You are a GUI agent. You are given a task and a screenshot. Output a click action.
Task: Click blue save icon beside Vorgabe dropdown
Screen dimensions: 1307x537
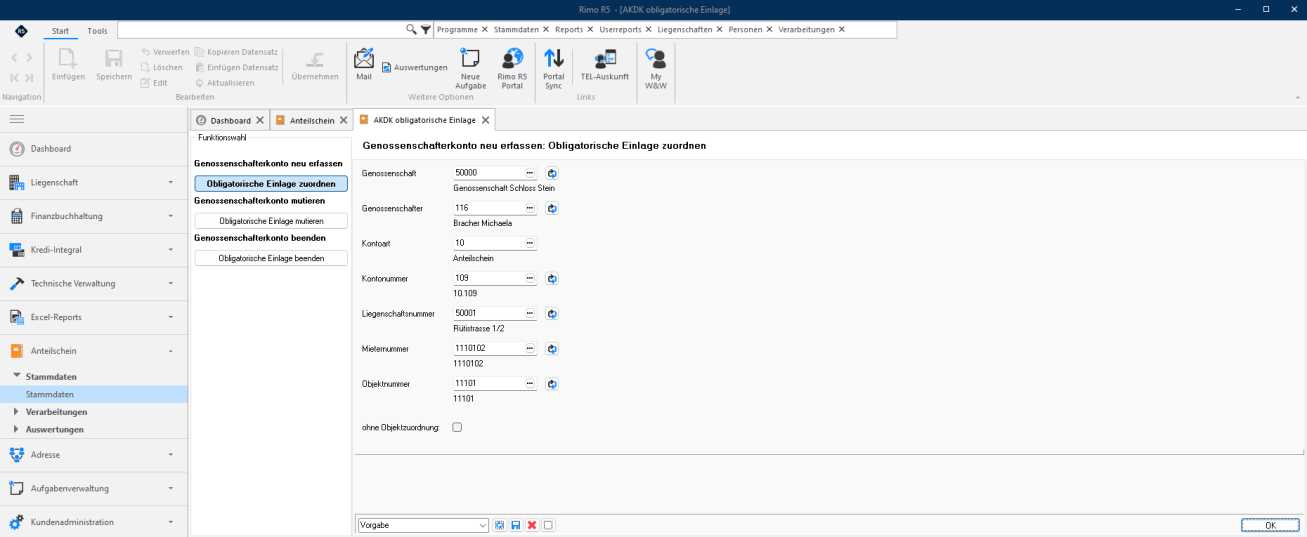[515, 525]
